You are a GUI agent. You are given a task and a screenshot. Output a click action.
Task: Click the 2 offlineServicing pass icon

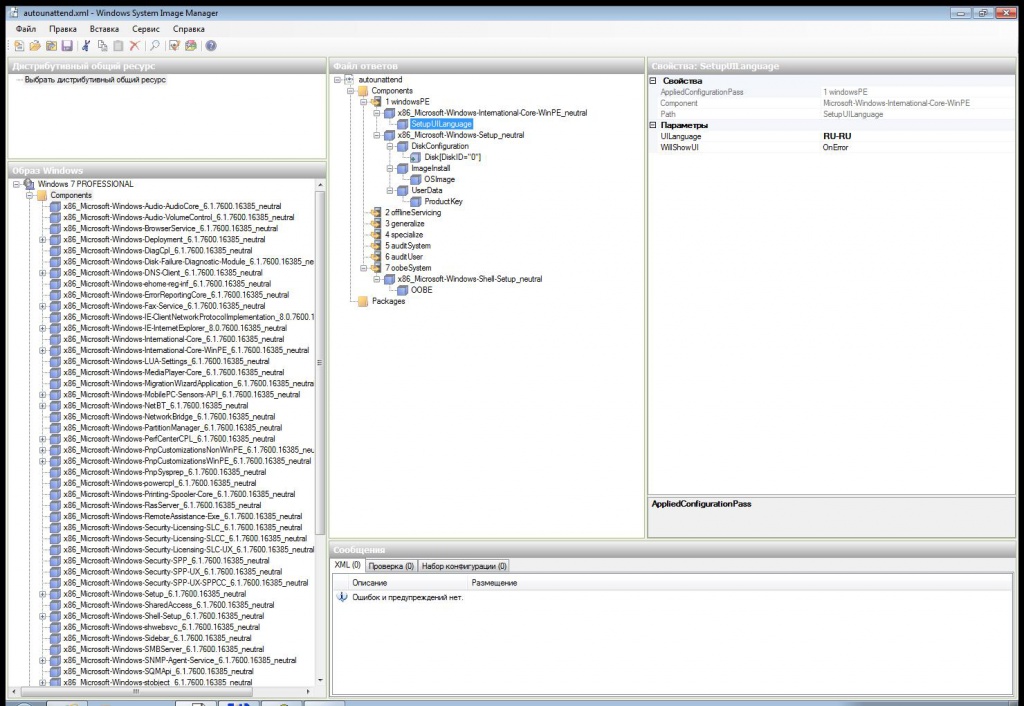(x=376, y=212)
